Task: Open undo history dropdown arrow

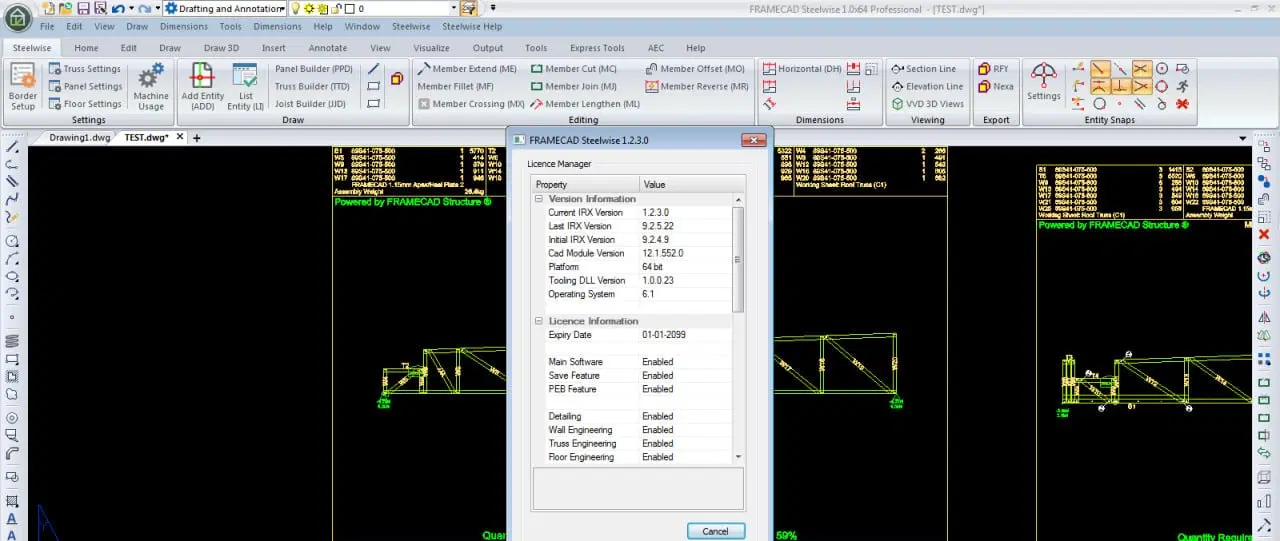Action: coord(130,8)
